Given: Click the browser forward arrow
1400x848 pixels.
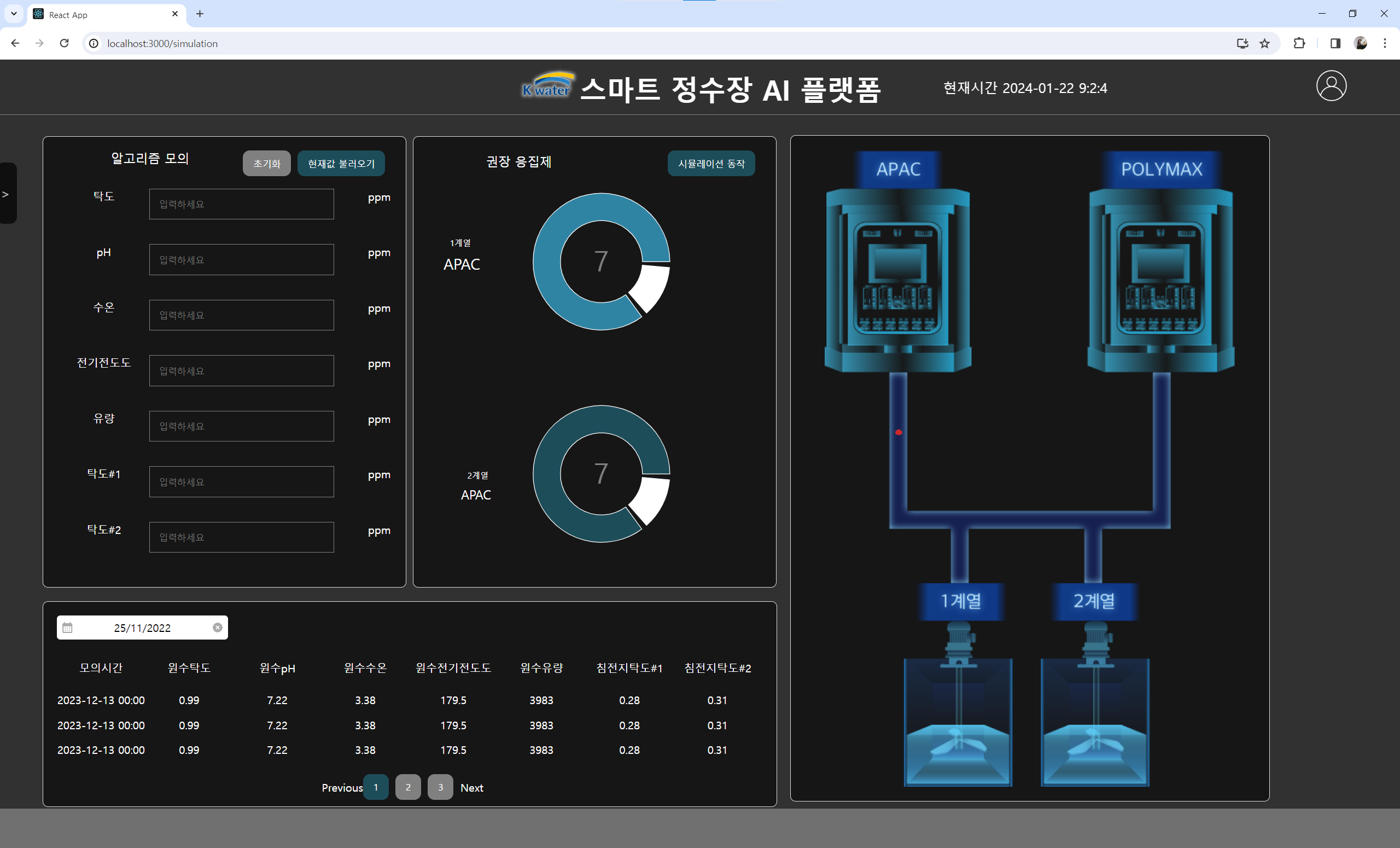Looking at the screenshot, I should 40,43.
